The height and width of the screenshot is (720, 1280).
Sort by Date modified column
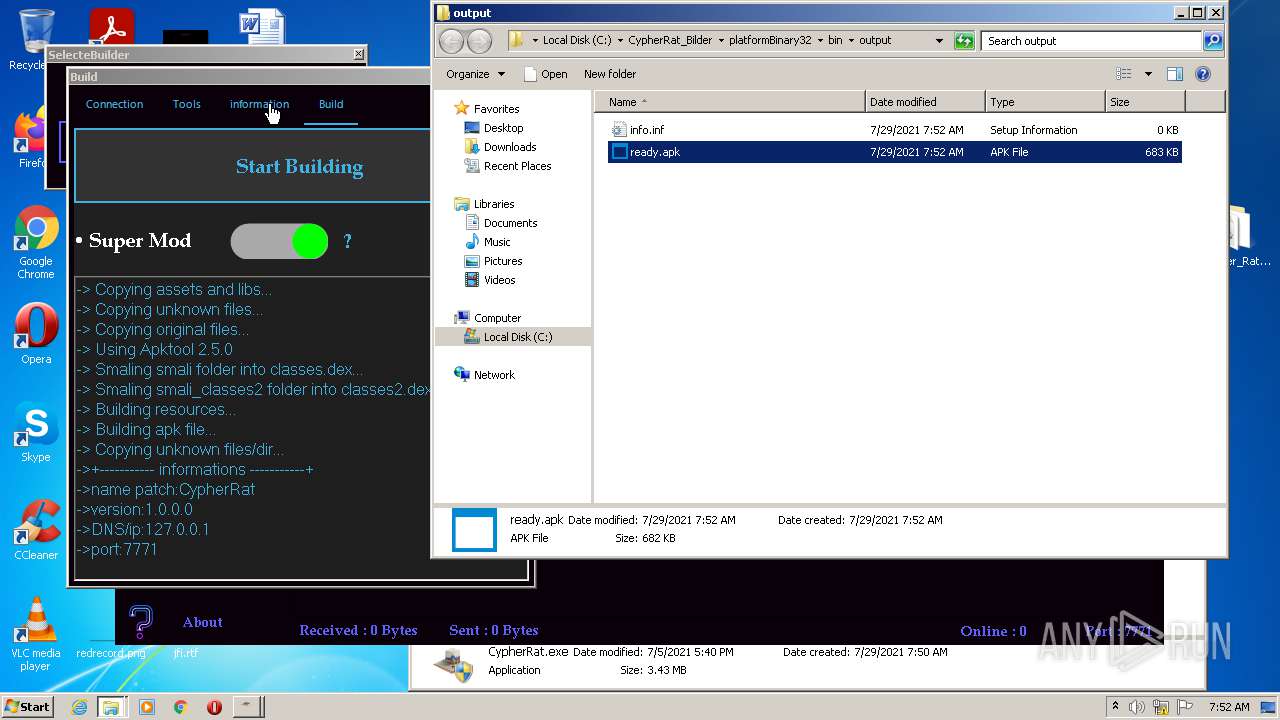tap(925, 102)
